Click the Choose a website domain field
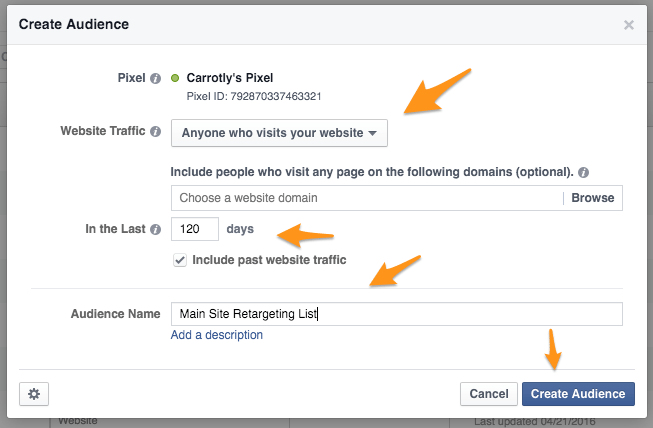The image size is (653, 428). (x=366, y=198)
